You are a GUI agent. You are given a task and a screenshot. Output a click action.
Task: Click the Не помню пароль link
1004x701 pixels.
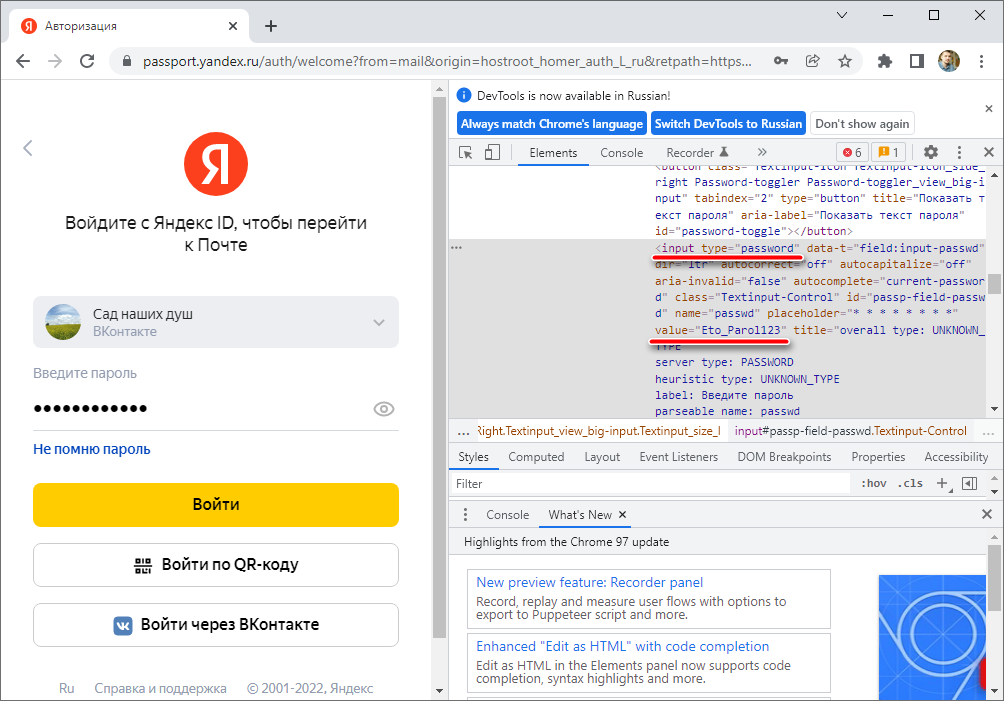tap(92, 449)
